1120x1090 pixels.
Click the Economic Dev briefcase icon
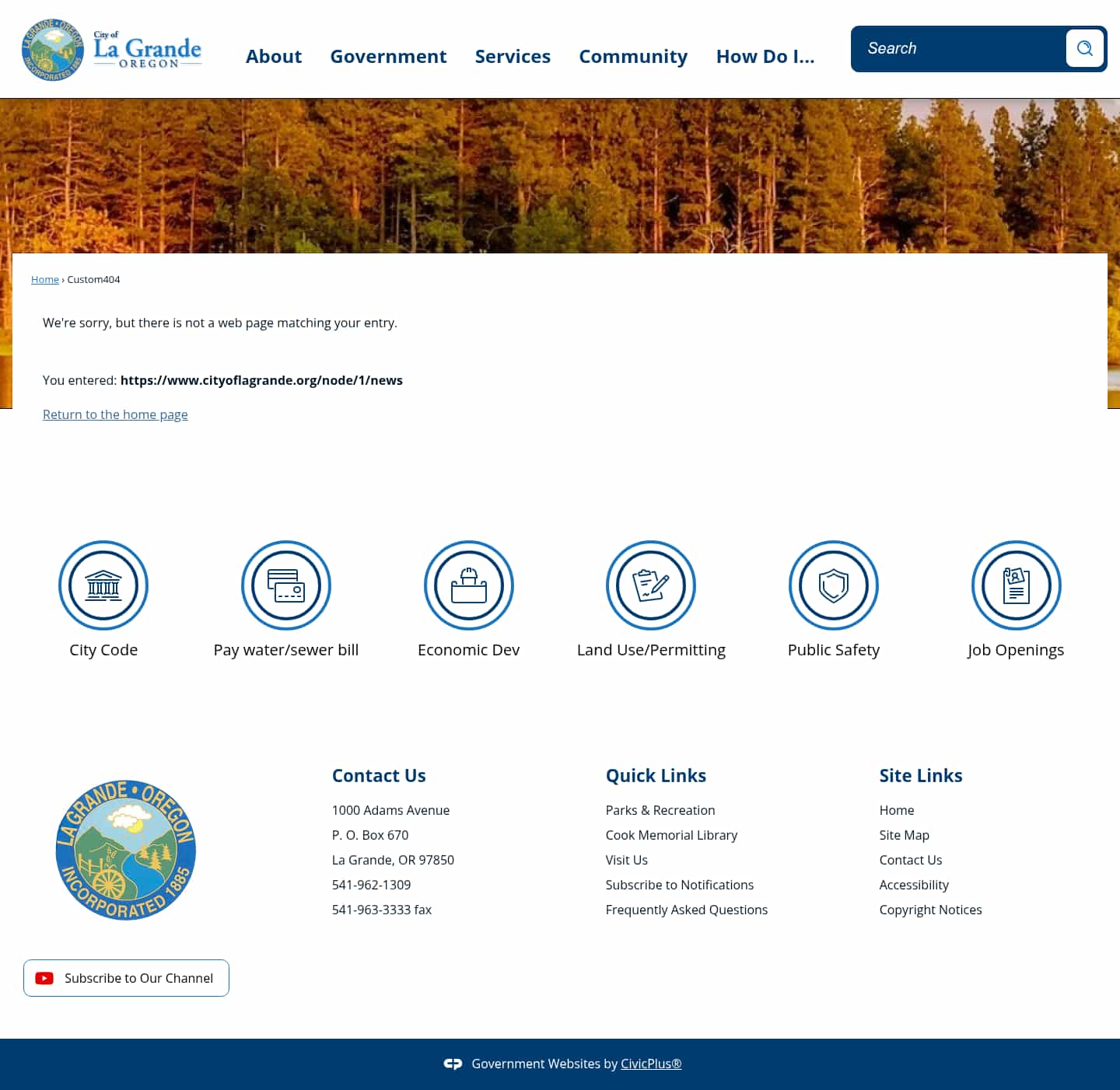pos(468,585)
